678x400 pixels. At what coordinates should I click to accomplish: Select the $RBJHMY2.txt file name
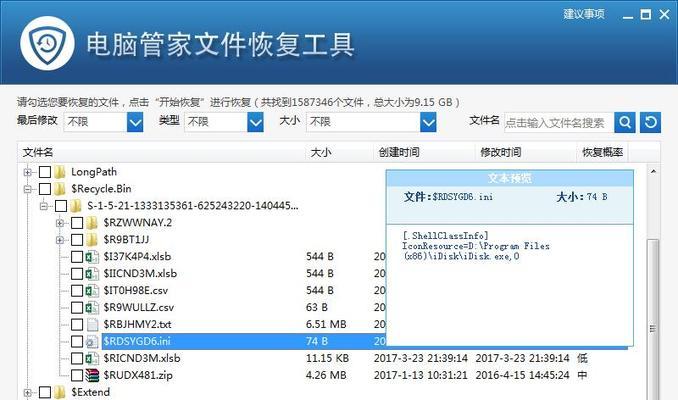click(137, 324)
